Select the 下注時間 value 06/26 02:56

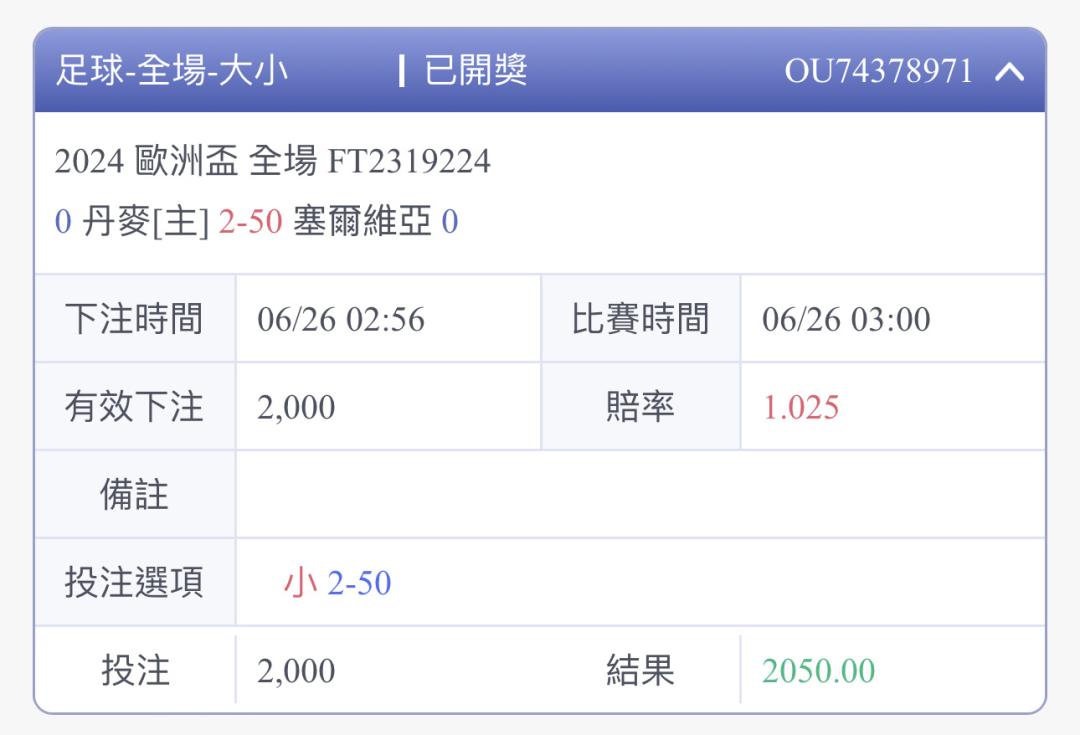(x=341, y=320)
